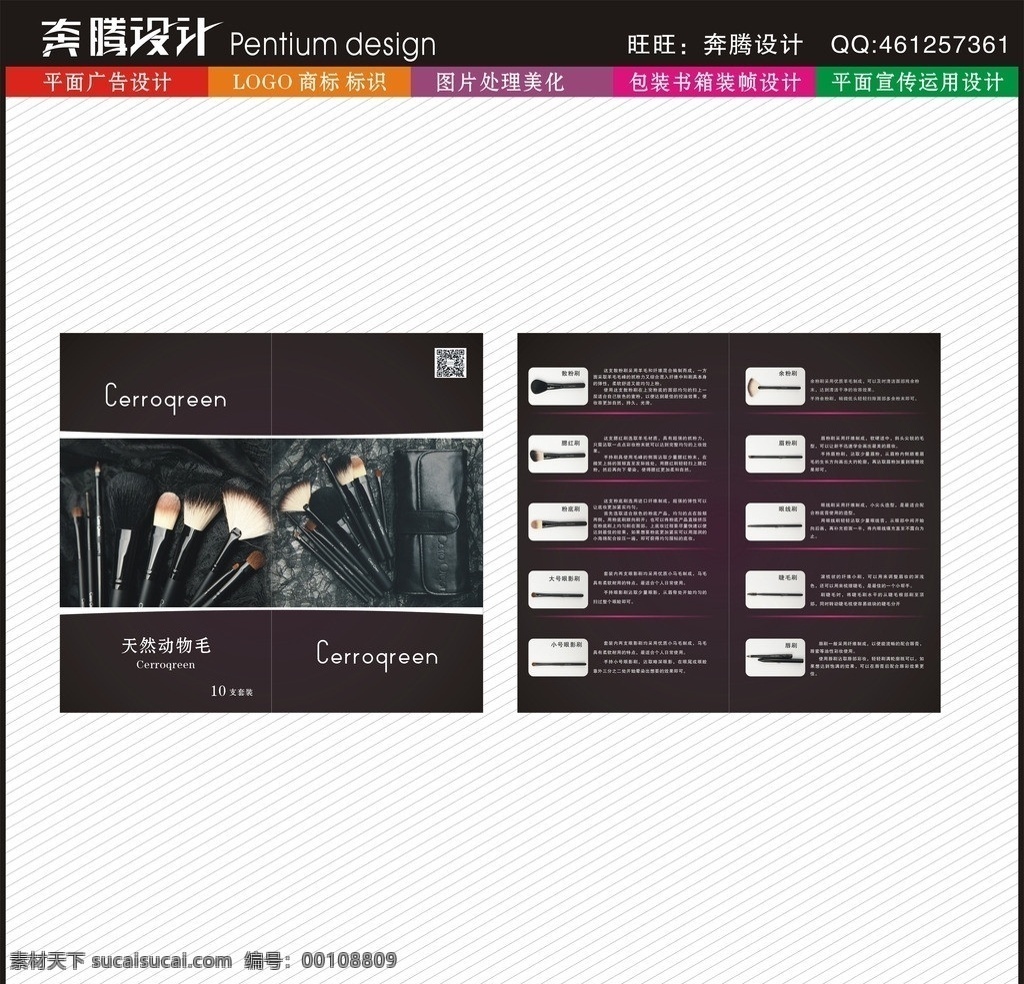1024x984 pixels.
Task: Select the 小号眼影刷 brush thumbnail
Action: pos(558,658)
